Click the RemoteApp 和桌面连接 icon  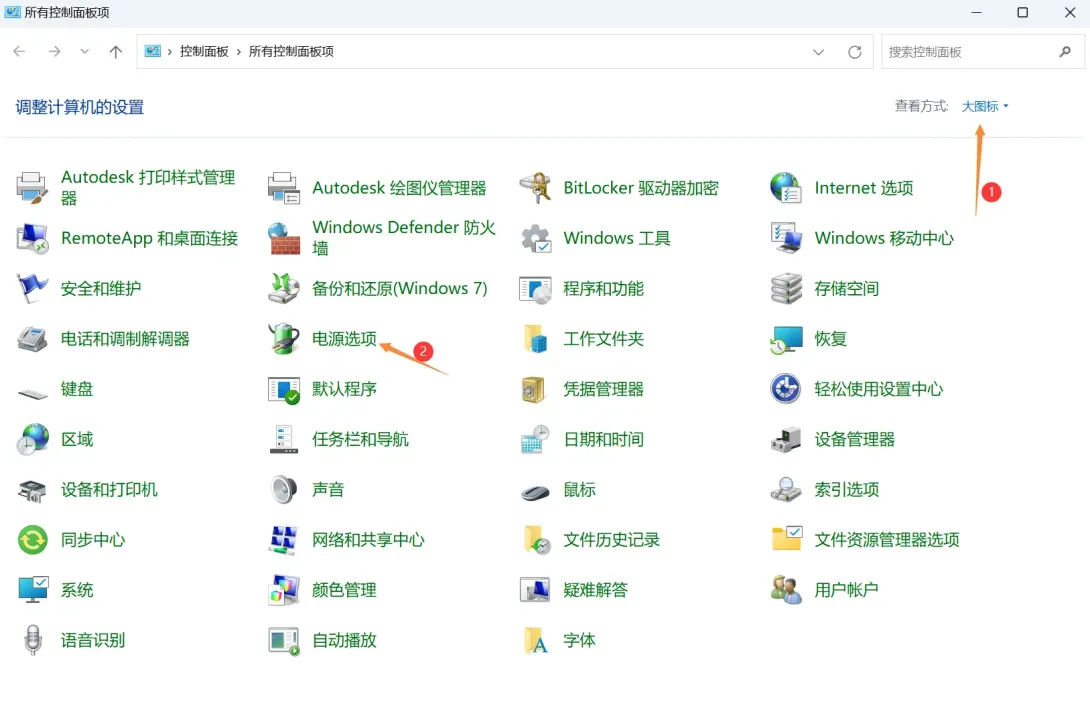(32, 238)
